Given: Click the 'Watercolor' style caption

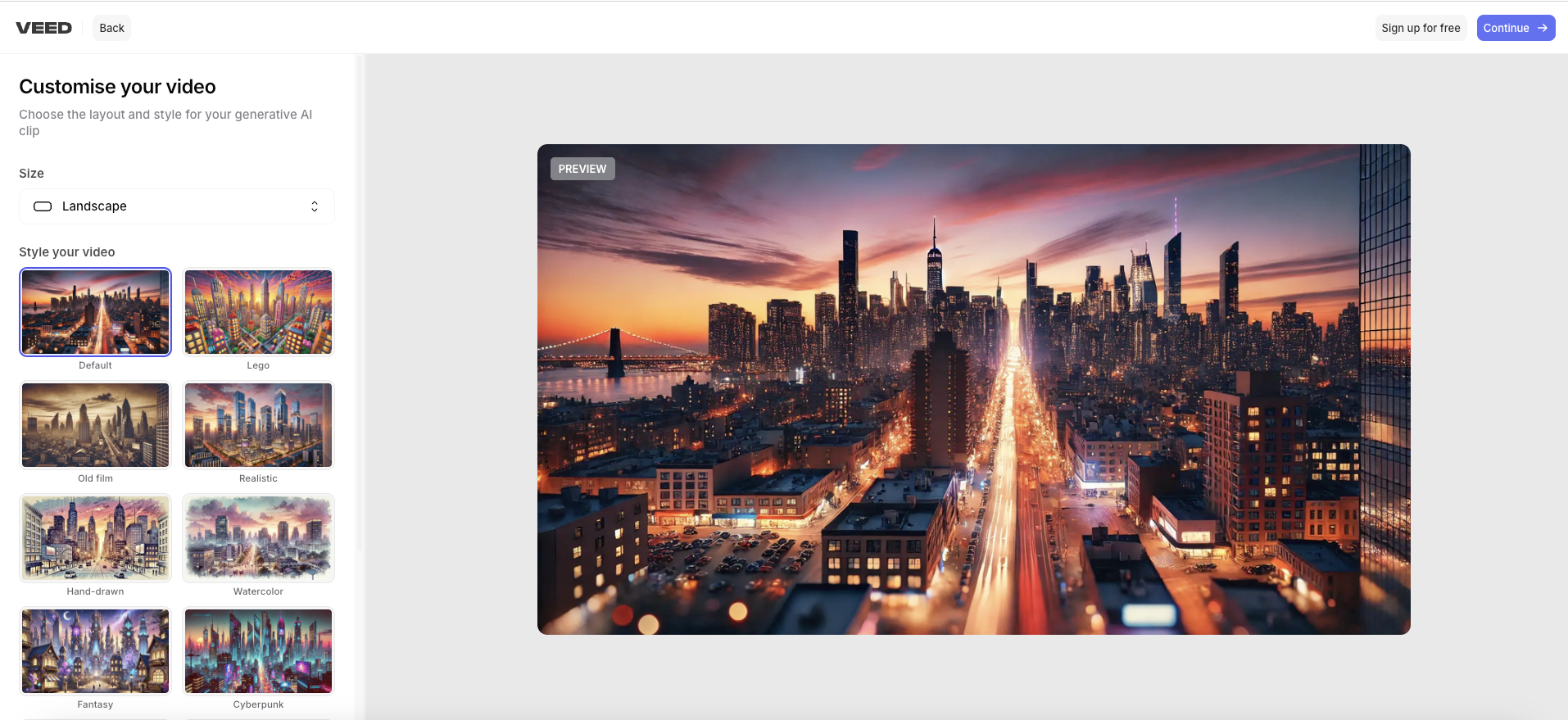Looking at the screenshot, I should (258, 591).
